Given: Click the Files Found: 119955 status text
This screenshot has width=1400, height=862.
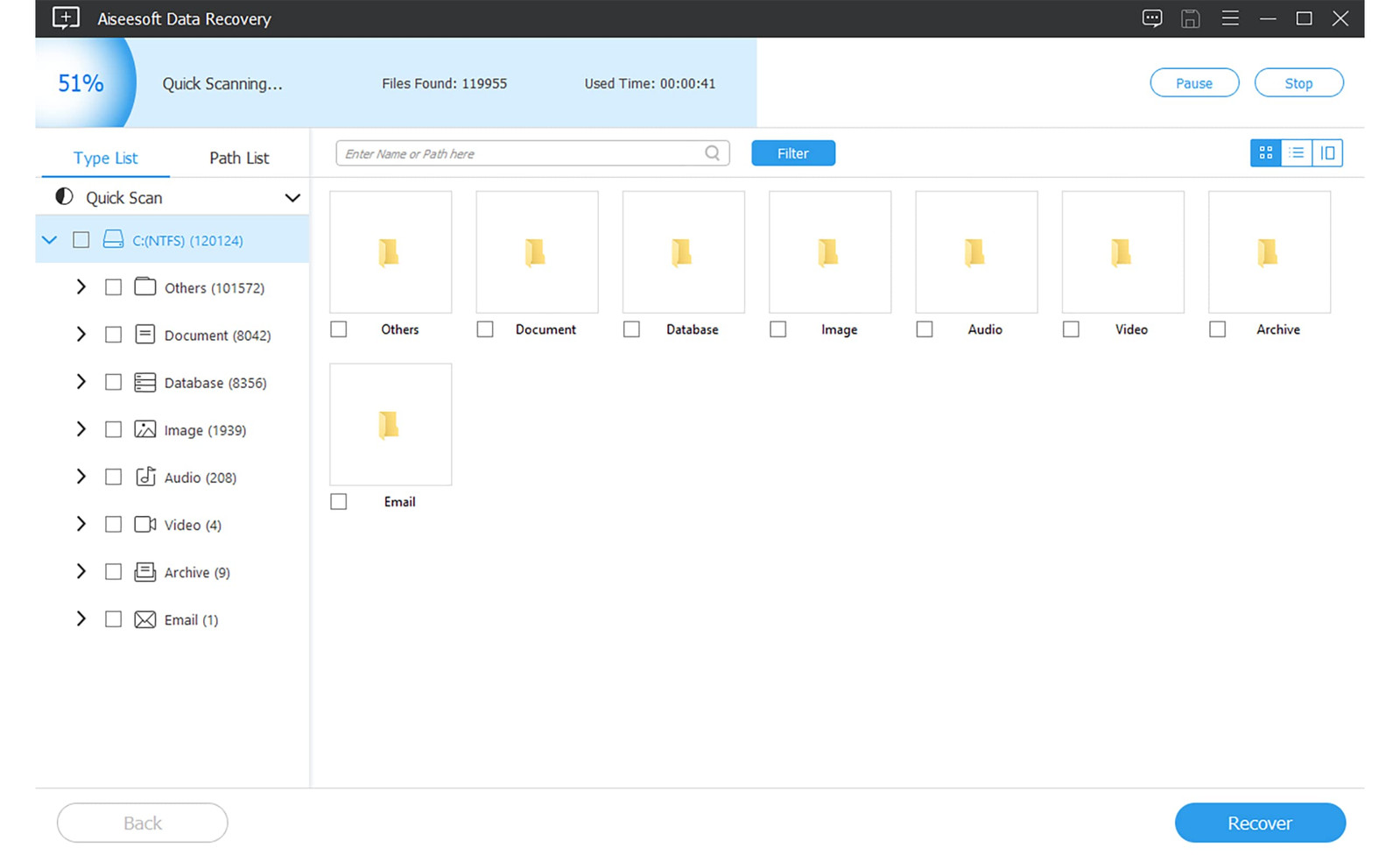Looking at the screenshot, I should coord(444,83).
